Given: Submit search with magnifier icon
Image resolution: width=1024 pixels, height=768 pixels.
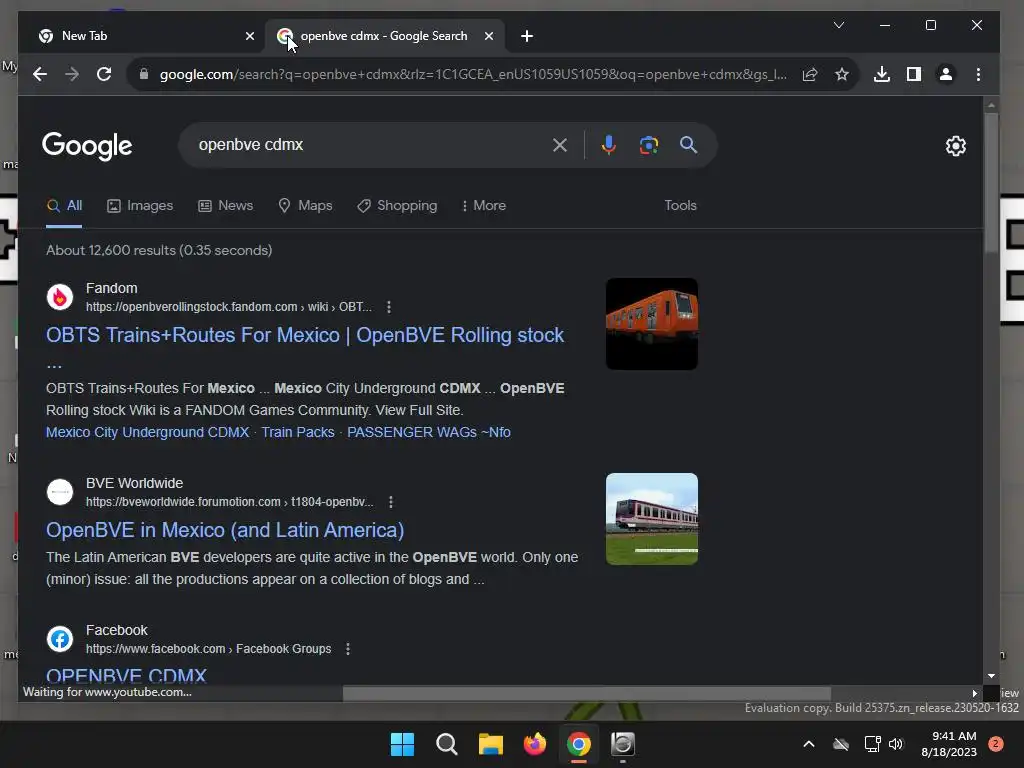Looking at the screenshot, I should 688,145.
